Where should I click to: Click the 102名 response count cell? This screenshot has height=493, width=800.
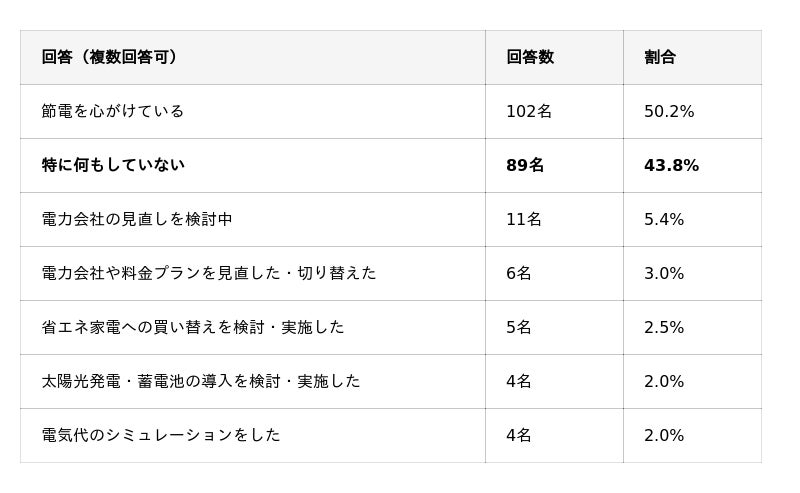tap(529, 111)
